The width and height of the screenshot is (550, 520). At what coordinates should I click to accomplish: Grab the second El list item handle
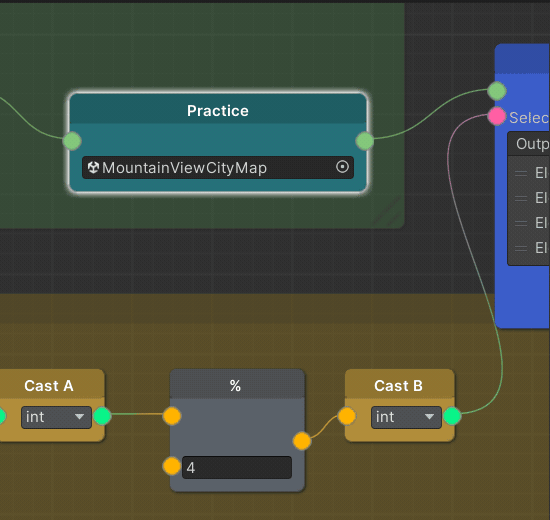point(521,199)
